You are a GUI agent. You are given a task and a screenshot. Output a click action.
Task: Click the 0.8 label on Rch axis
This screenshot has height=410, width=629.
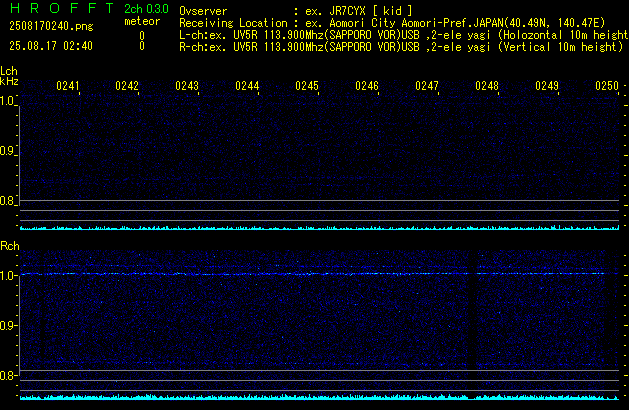[x=7, y=376]
